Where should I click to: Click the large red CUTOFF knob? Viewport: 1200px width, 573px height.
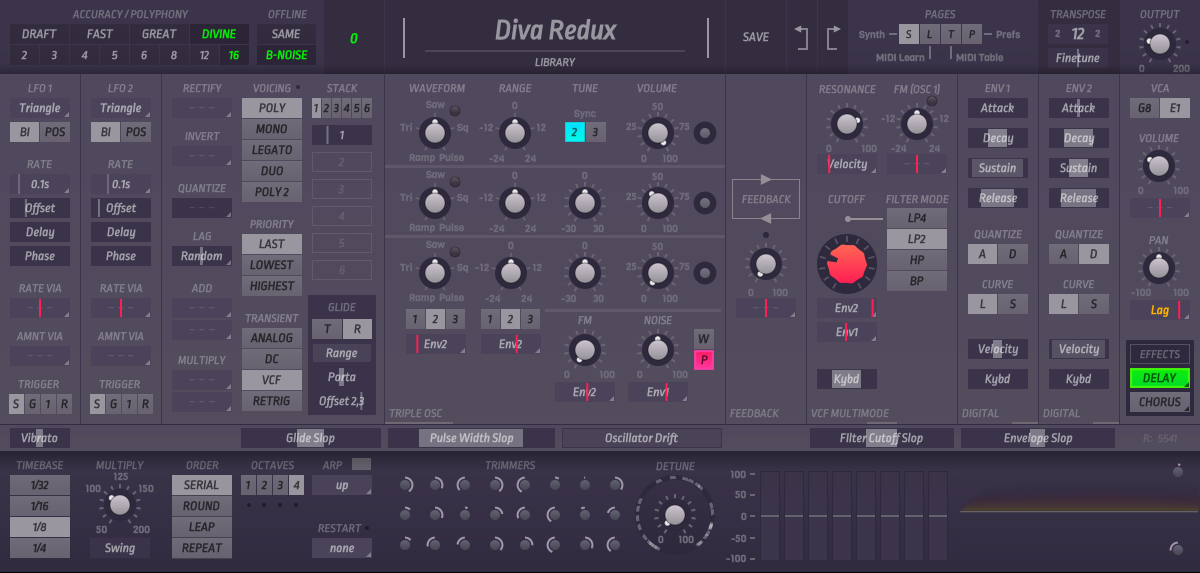[846, 264]
